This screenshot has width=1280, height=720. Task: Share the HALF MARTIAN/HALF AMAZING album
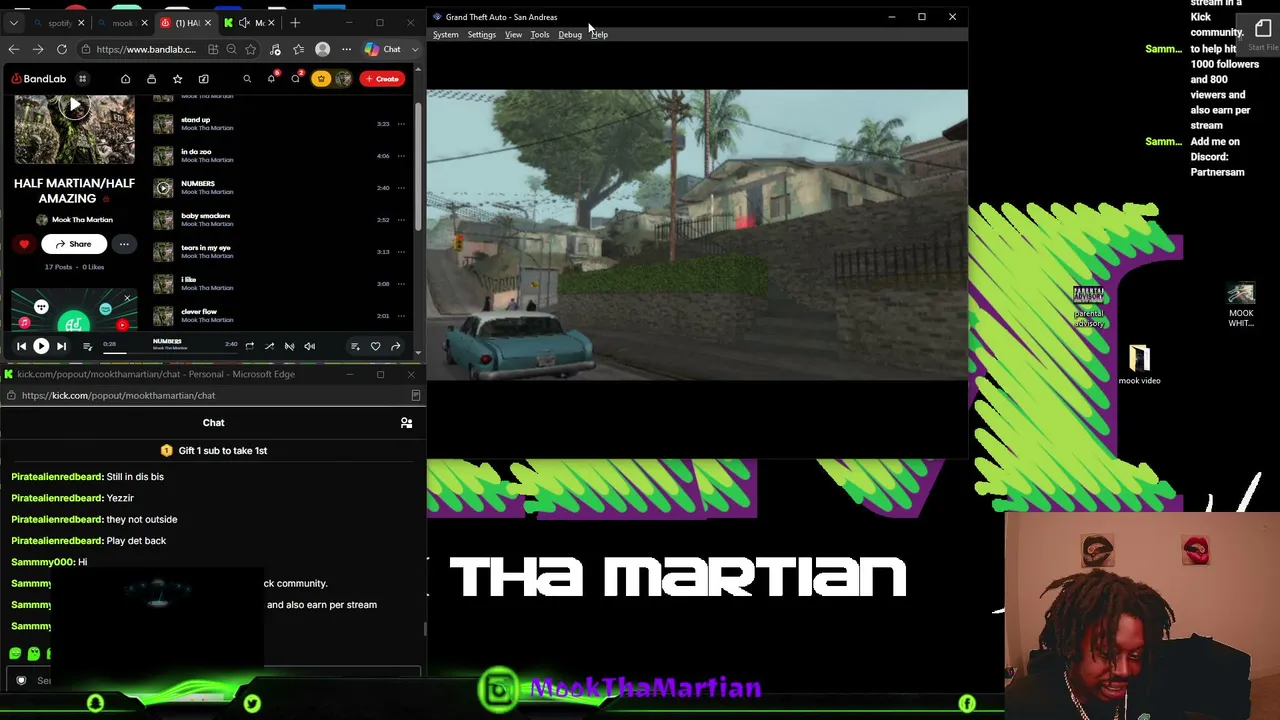[x=73, y=244]
